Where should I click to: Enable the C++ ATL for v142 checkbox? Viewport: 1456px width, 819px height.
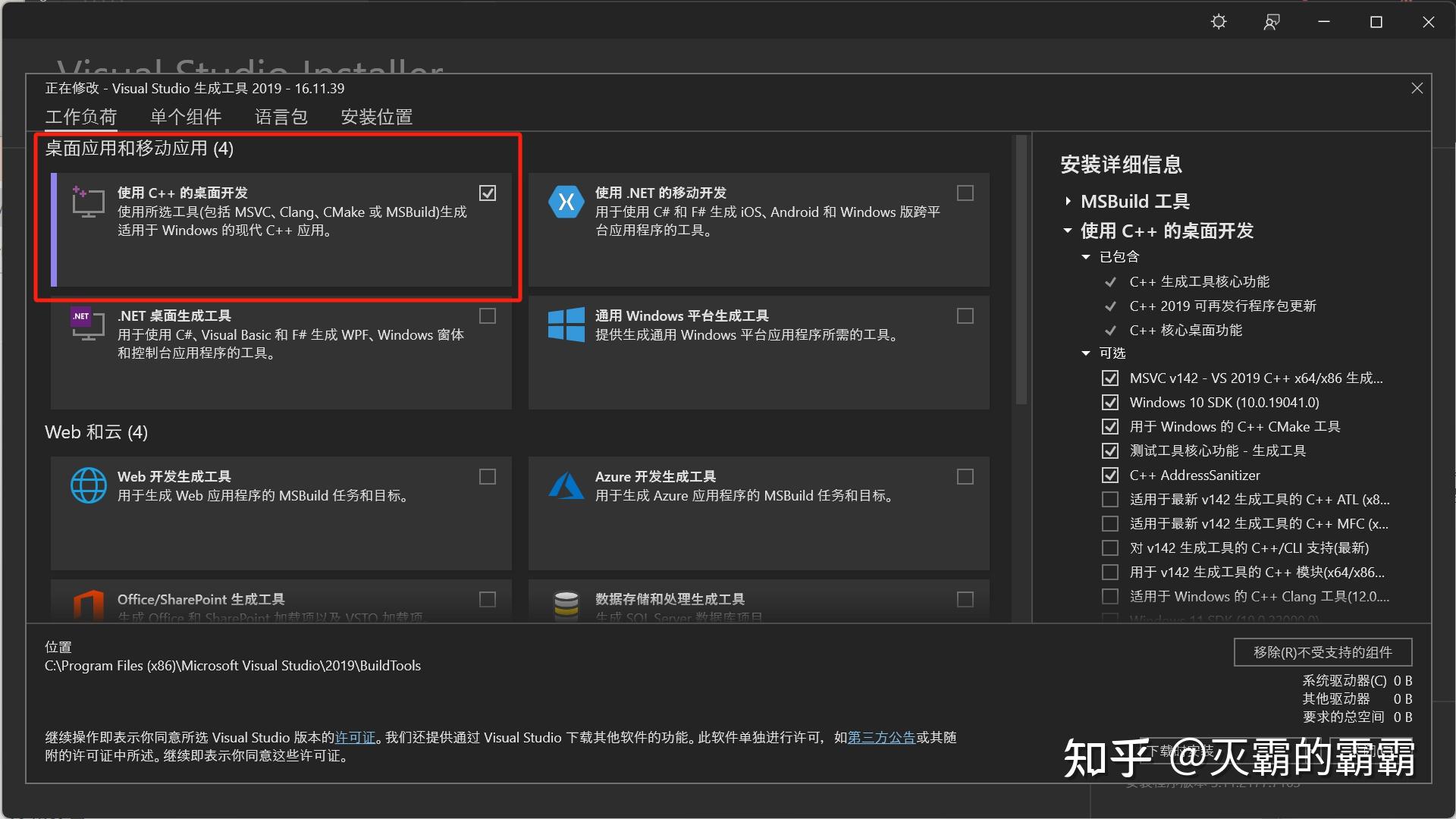click(1109, 500)
